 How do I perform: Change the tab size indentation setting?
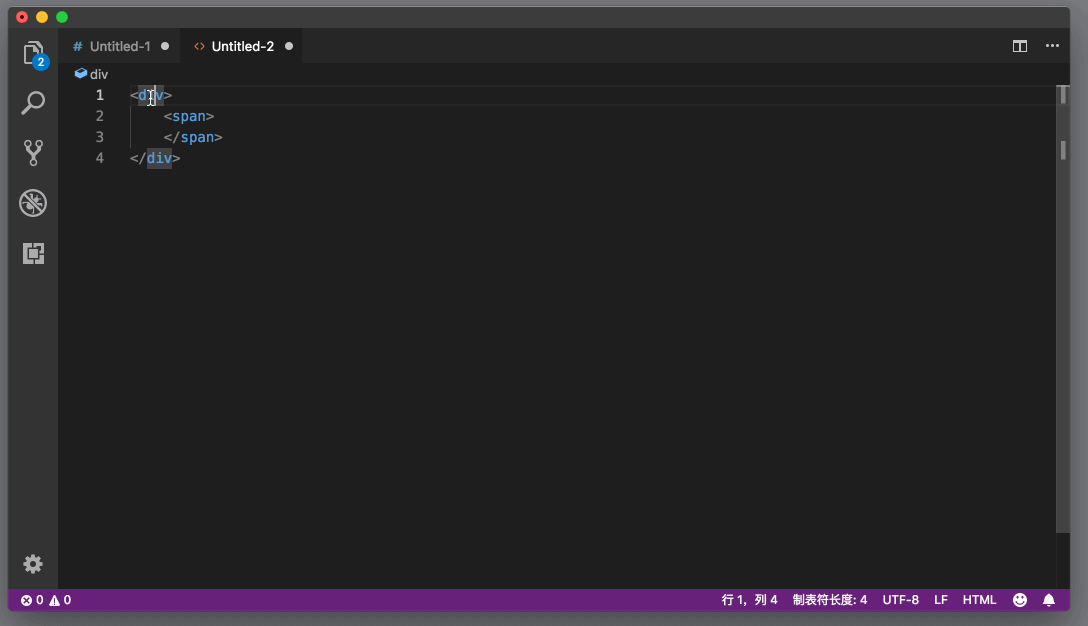tap(830, 600)
